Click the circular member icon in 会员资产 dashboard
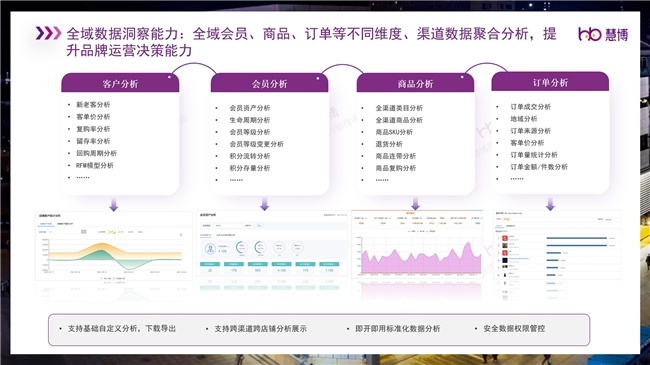 [x=211, y=248]
